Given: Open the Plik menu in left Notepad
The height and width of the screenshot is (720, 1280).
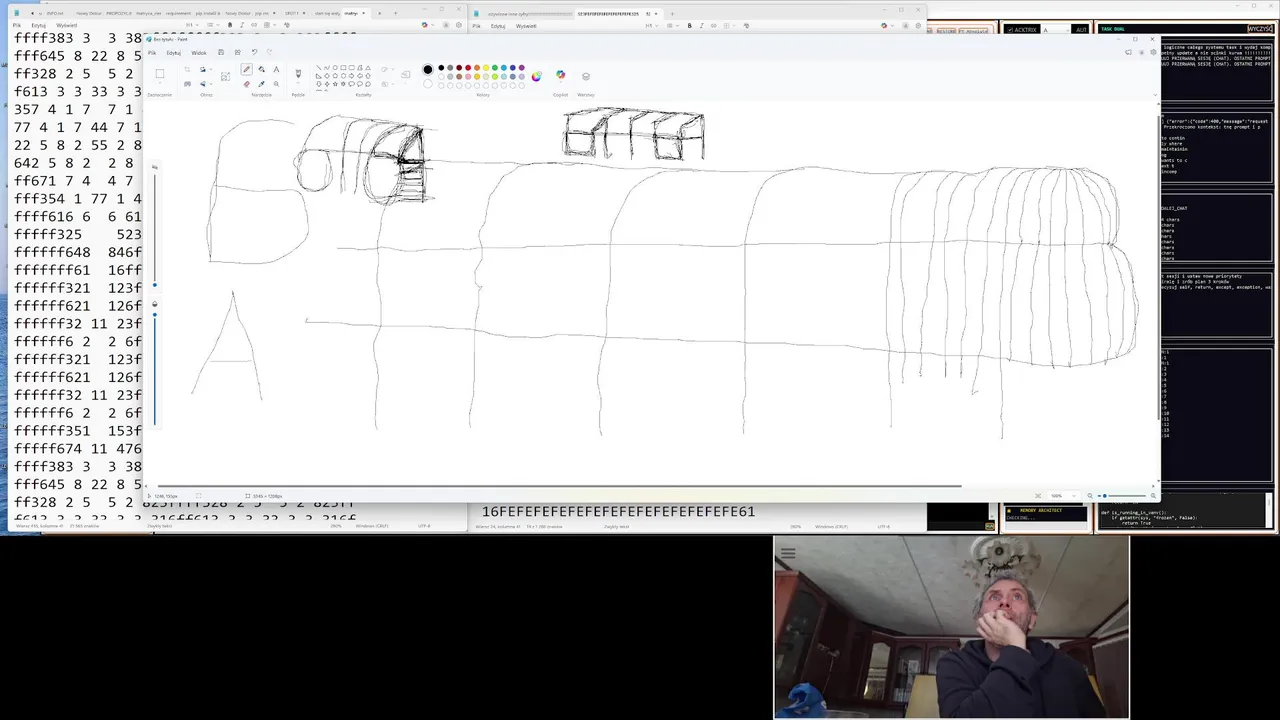Looking at the screenshot, I should click(16, 25).
